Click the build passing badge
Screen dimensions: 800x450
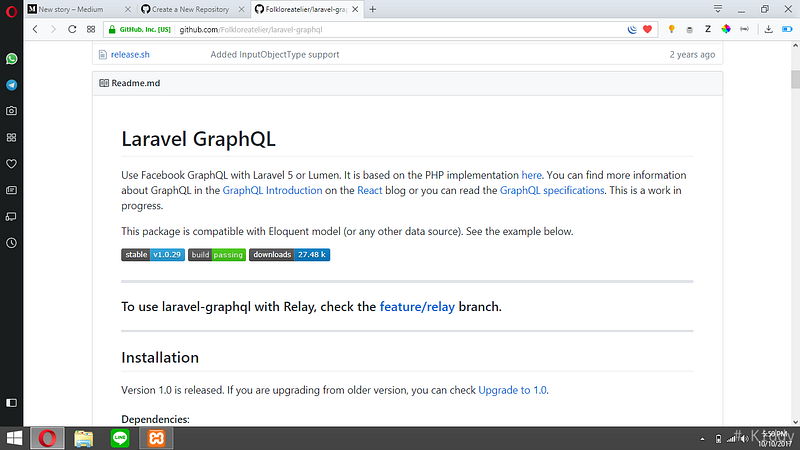[x=217, y=255]
